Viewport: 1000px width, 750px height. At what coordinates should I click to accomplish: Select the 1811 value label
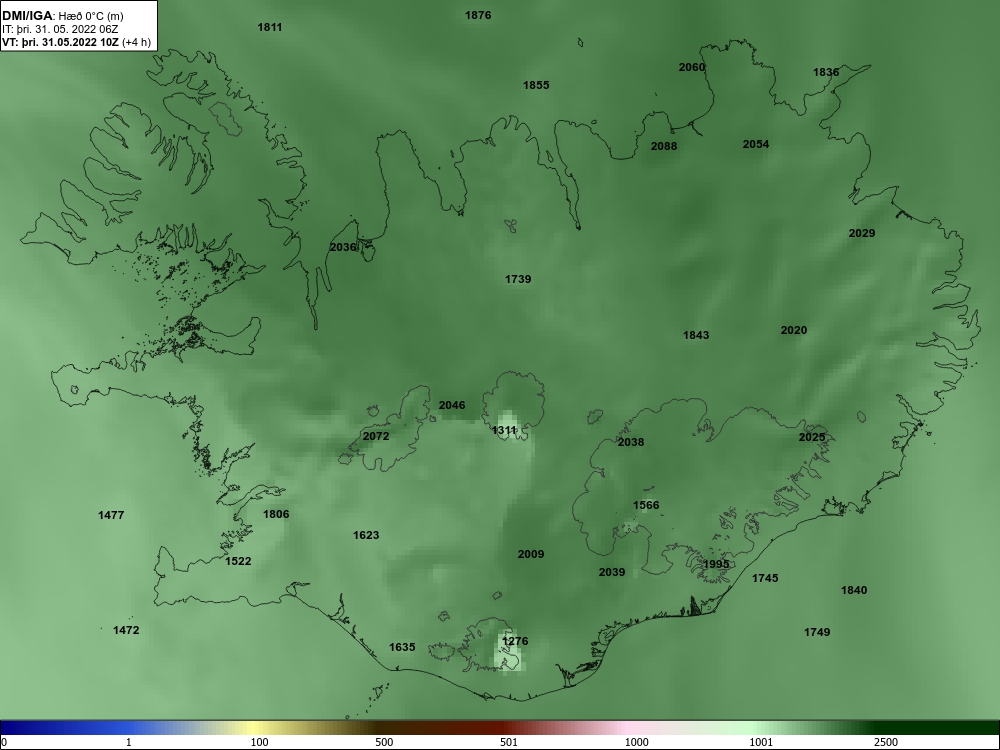270,27
